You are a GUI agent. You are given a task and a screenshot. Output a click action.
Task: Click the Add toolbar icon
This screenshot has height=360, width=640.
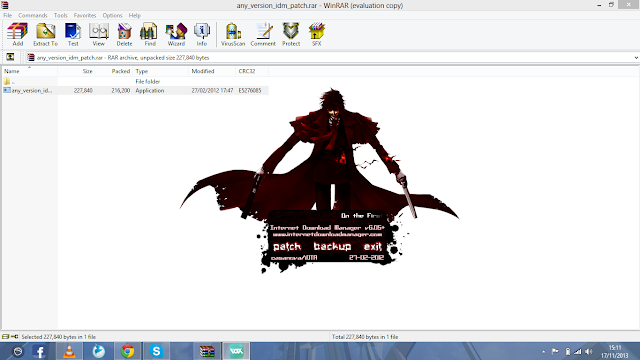coord(18,35)
